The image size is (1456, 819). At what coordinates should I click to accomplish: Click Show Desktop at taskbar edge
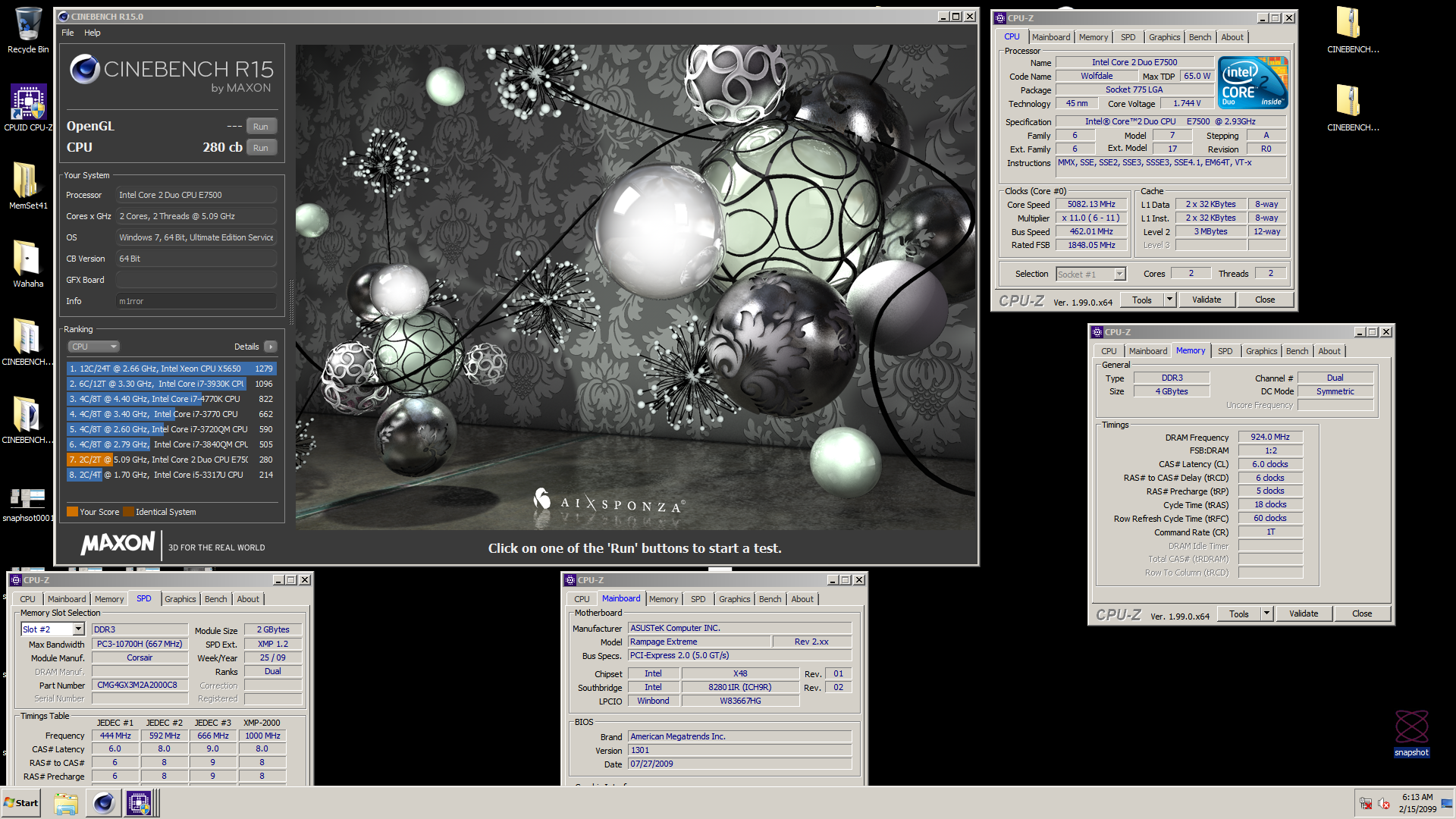click(x=1447, y=804)
